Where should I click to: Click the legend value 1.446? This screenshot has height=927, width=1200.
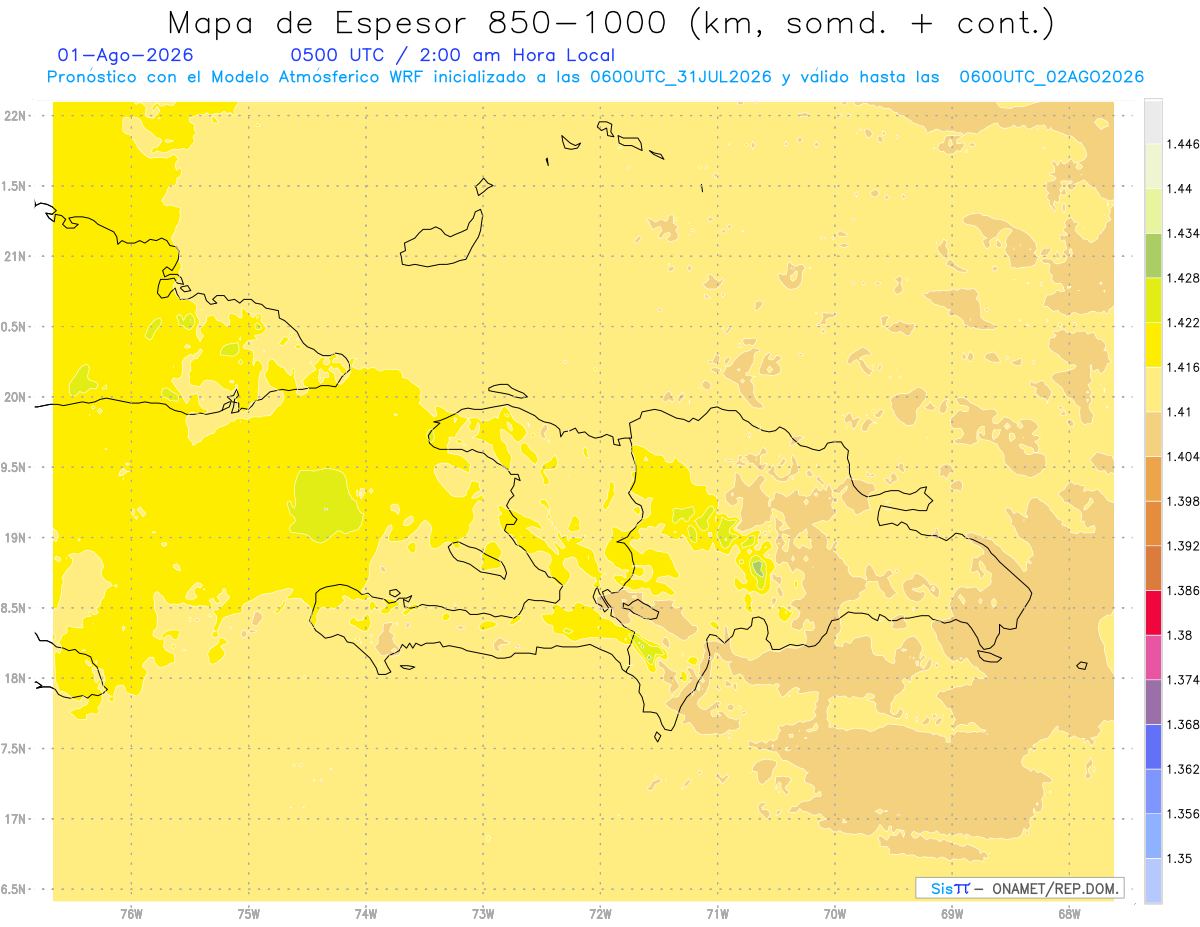(1182, 144)
